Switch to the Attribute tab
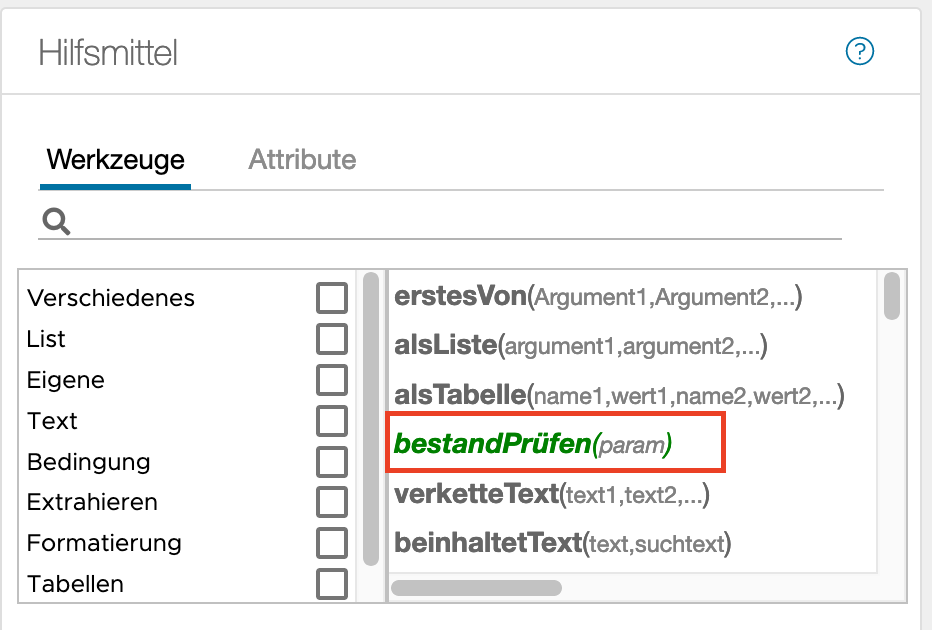 point(302,159)
